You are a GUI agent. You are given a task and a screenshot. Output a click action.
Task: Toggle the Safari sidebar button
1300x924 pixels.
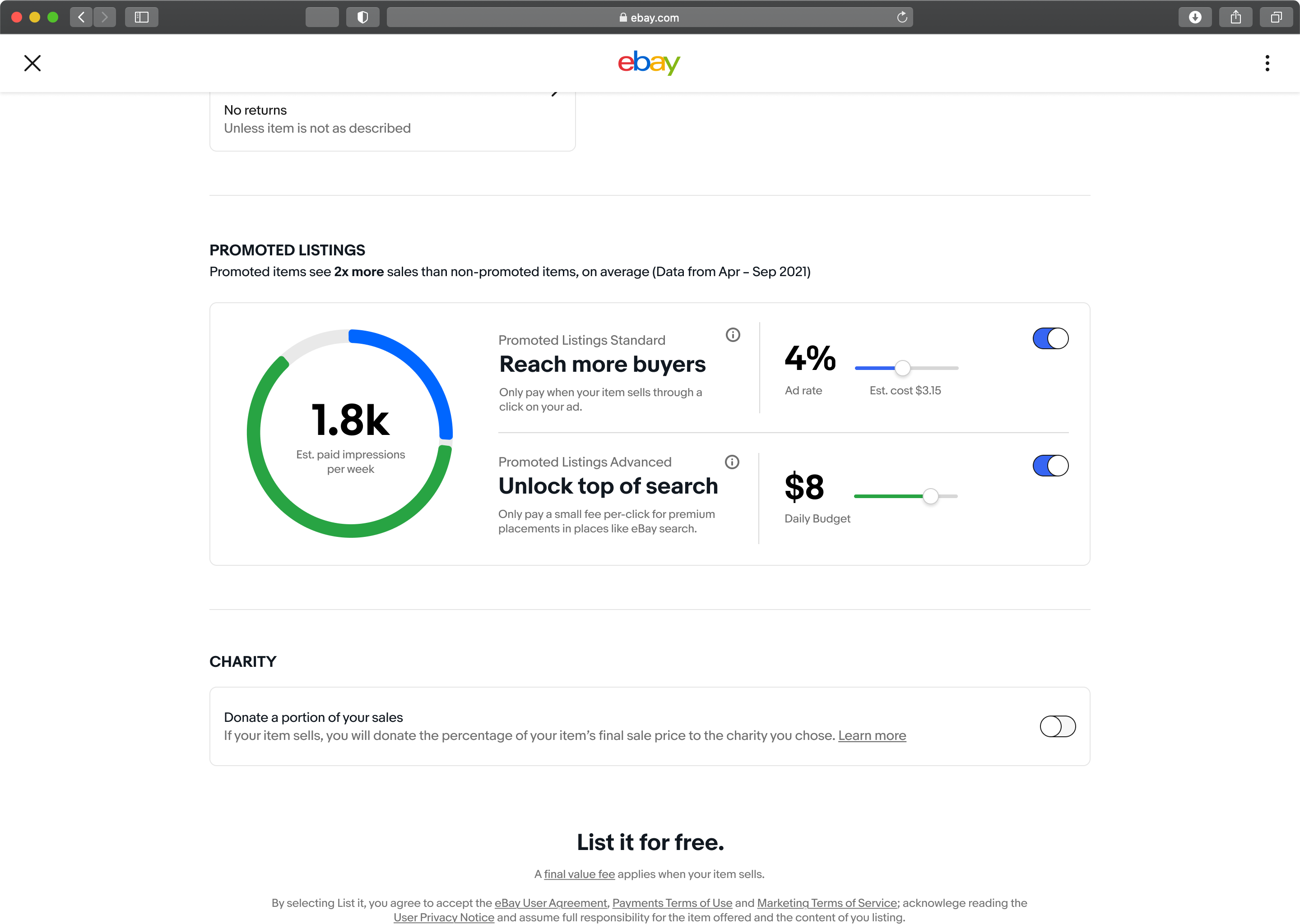click(x=142, y=17)
